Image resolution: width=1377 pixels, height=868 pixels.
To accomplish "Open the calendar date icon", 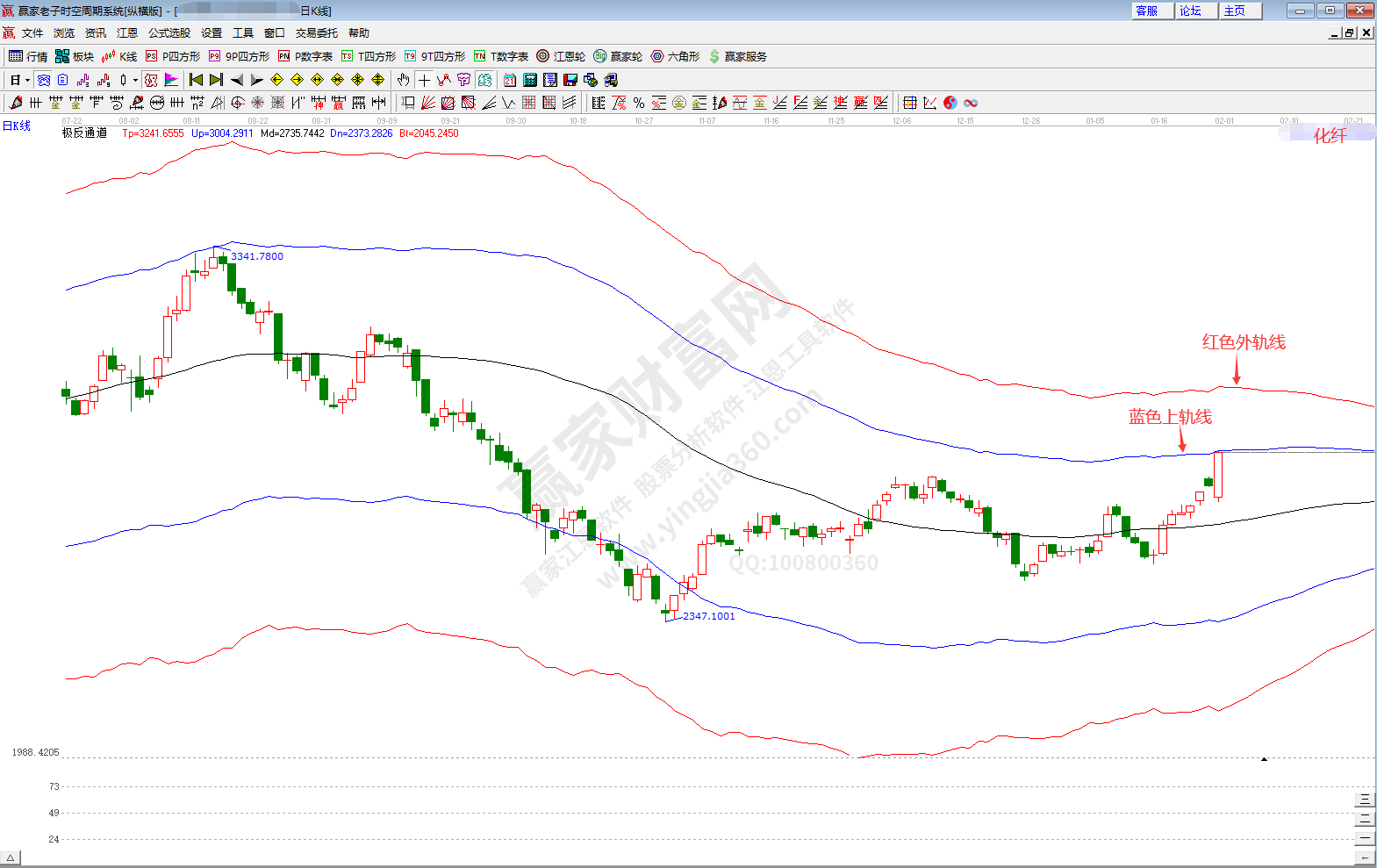I will click(x=510, y=80).
